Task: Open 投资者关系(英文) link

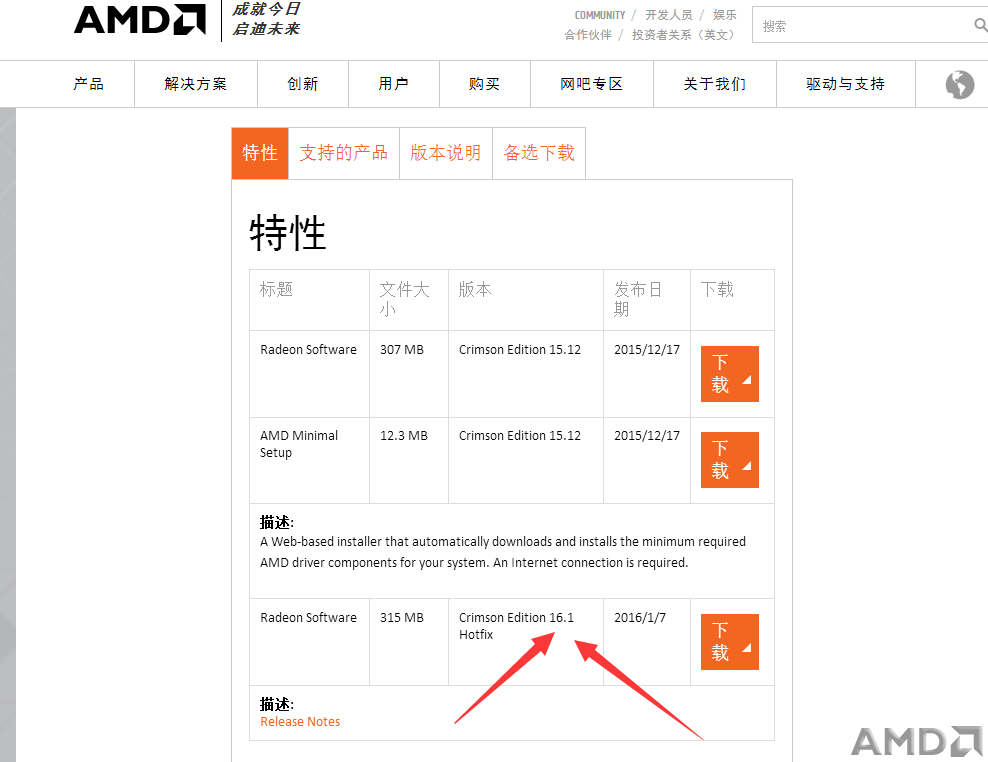Action: 684,35
